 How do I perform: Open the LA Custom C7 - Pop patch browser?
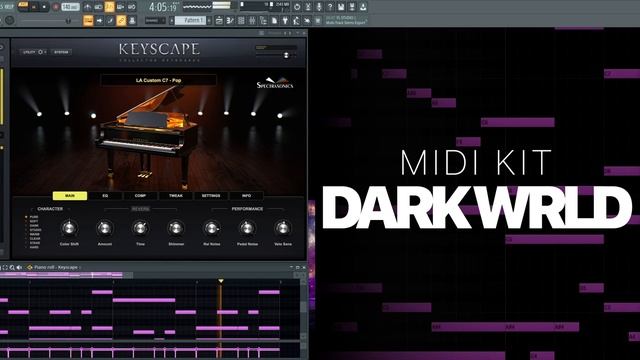(158, 80)
